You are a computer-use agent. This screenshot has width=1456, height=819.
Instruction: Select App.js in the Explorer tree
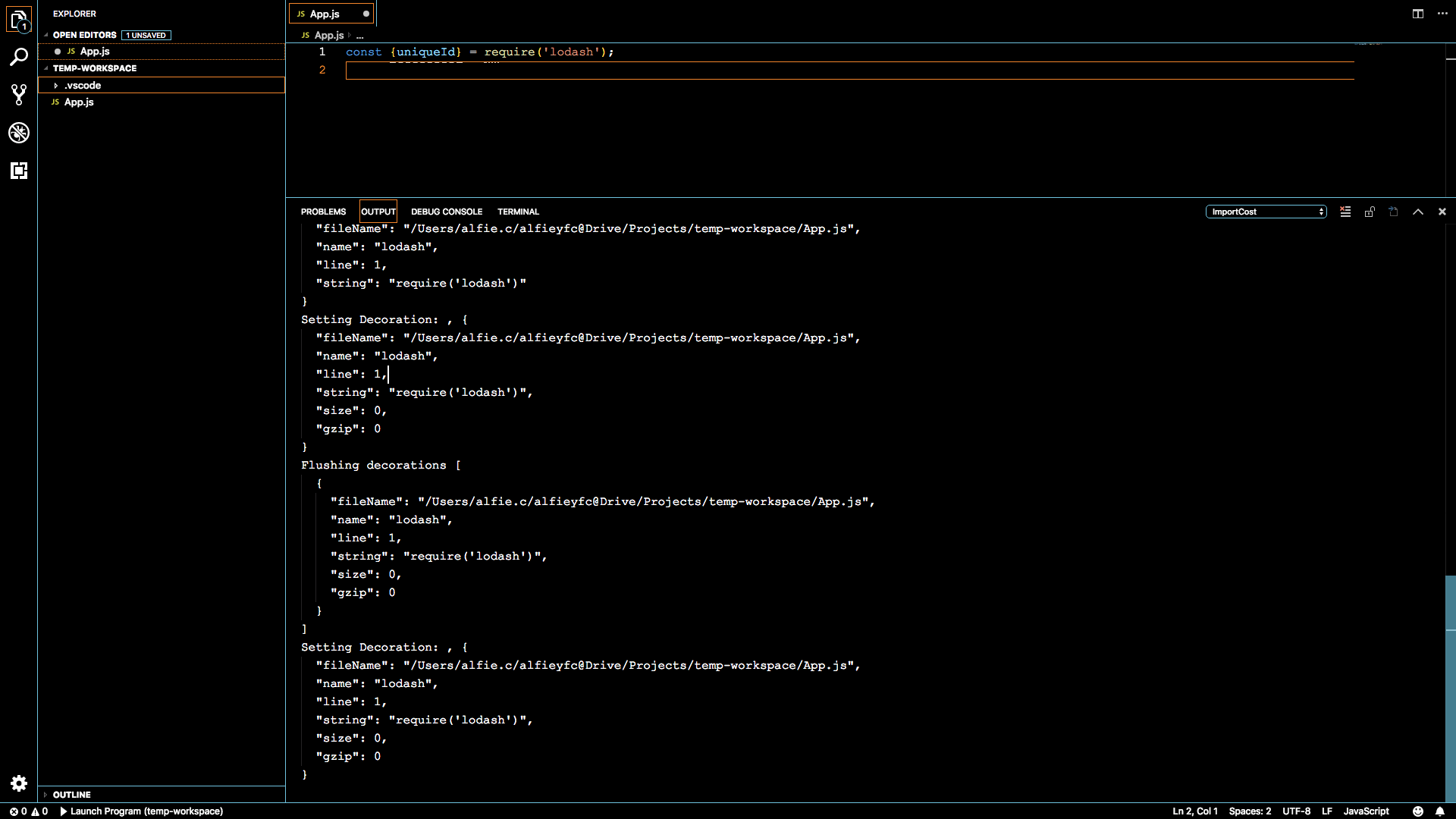point(79,102)
